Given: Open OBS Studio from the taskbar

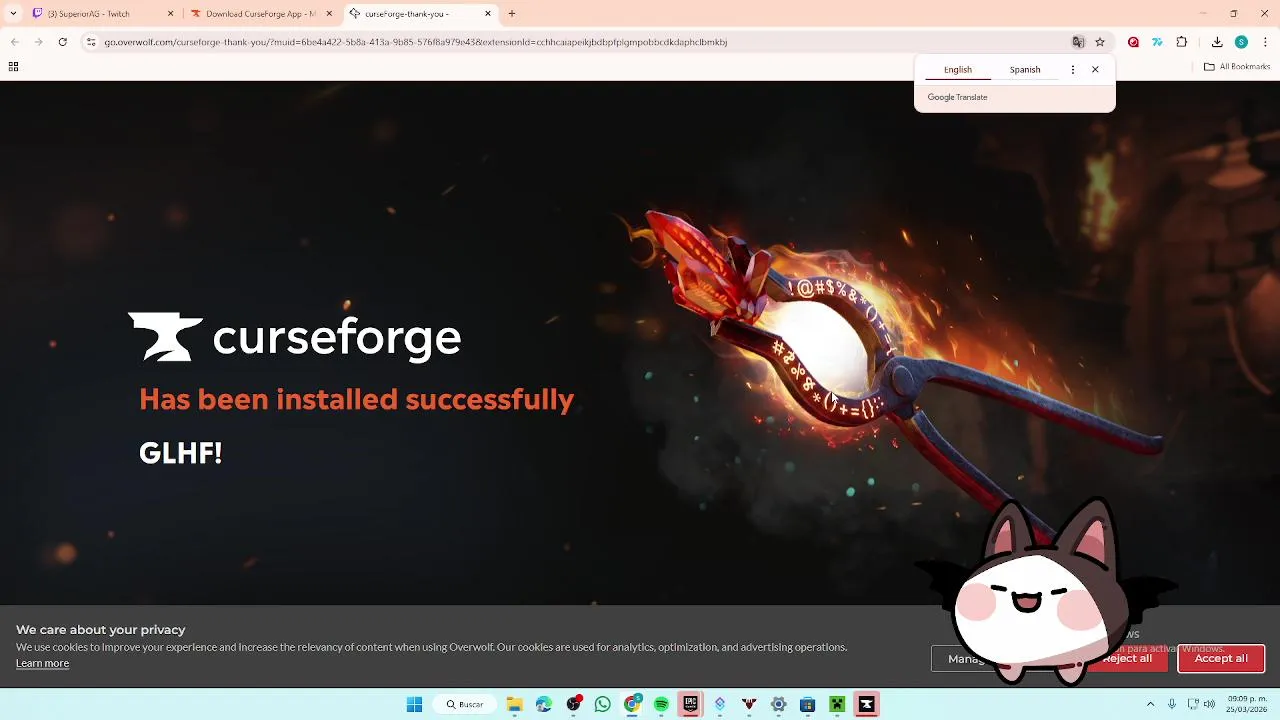Looking at the screenshot, I should [x=573, y=705].
